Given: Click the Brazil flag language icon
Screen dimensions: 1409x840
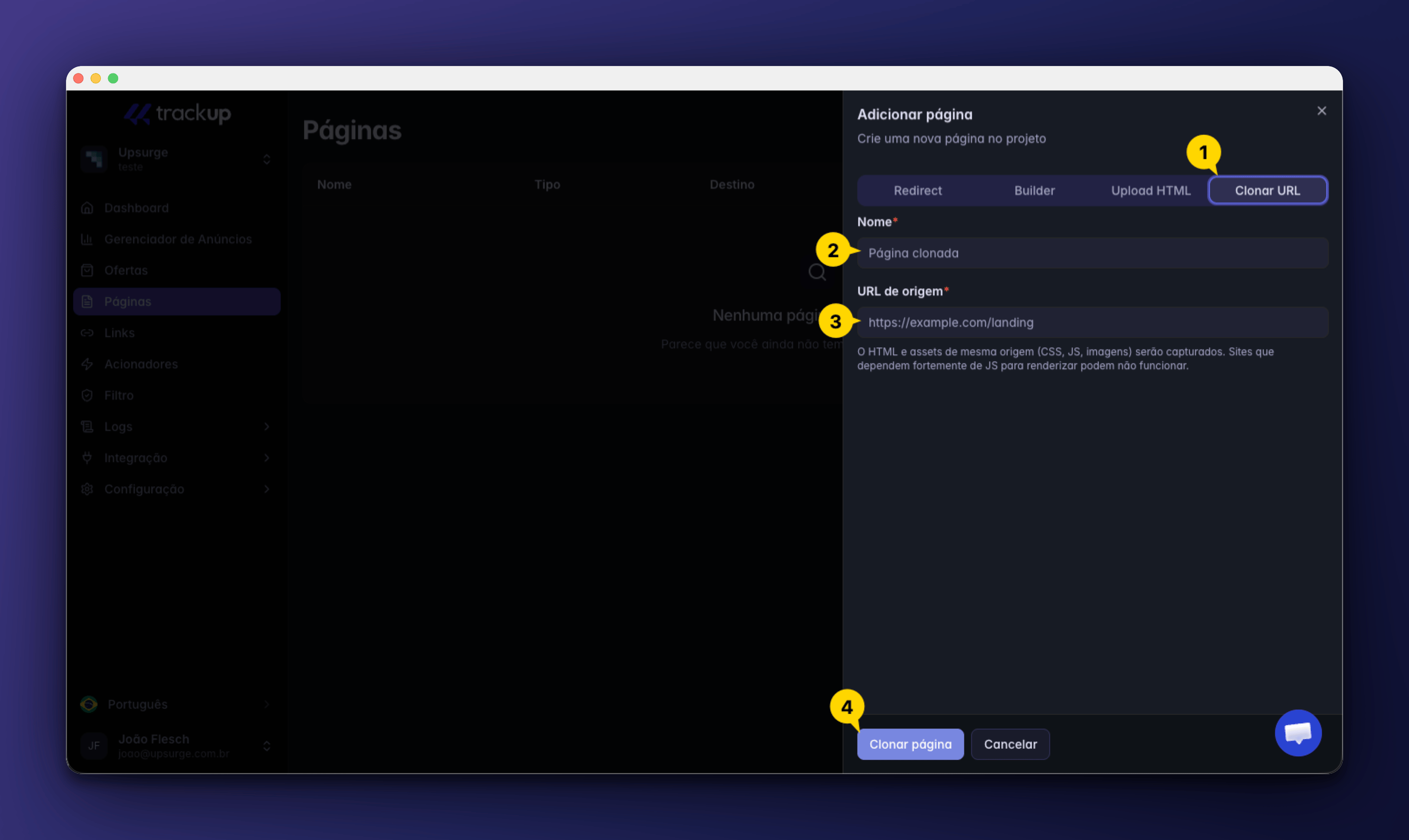Looking at the screenshot, I should tap(89, 704).
